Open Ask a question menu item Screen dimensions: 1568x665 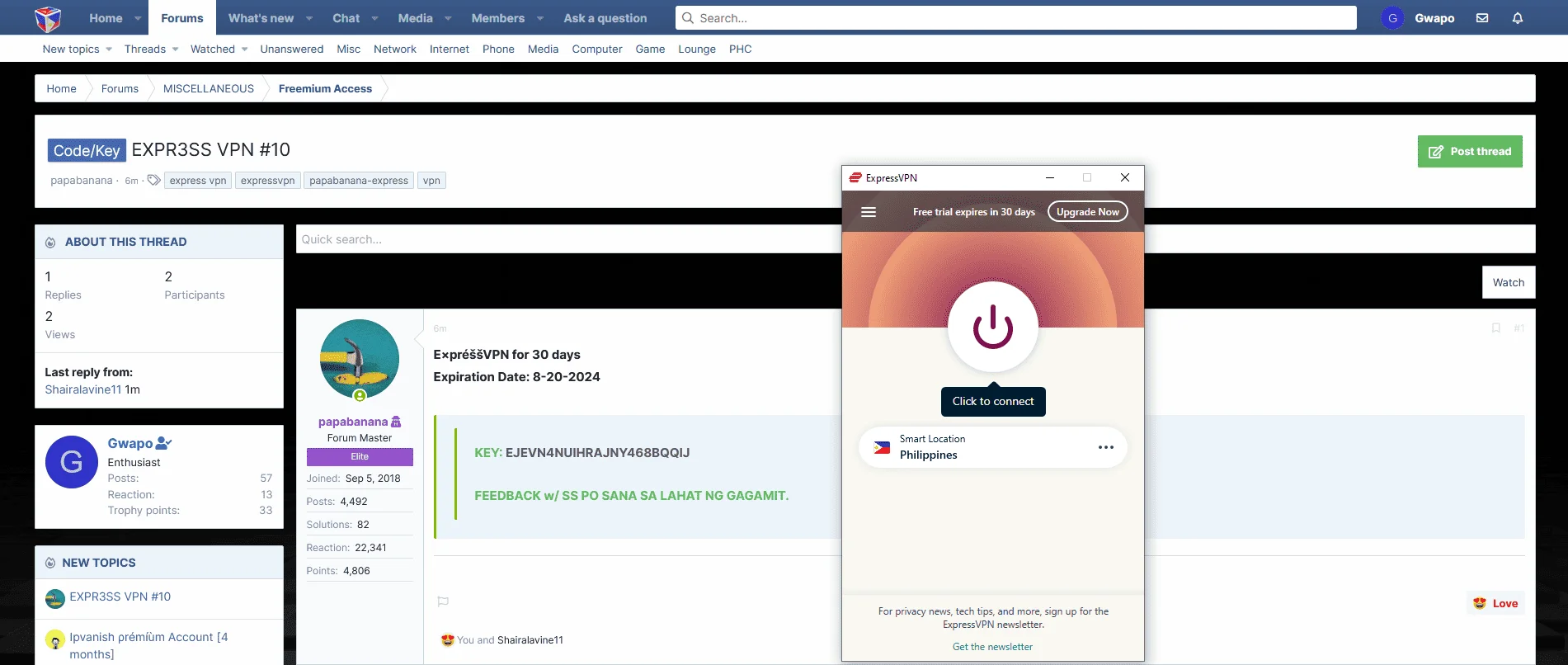pyautogui.click(x=605, y=18)
